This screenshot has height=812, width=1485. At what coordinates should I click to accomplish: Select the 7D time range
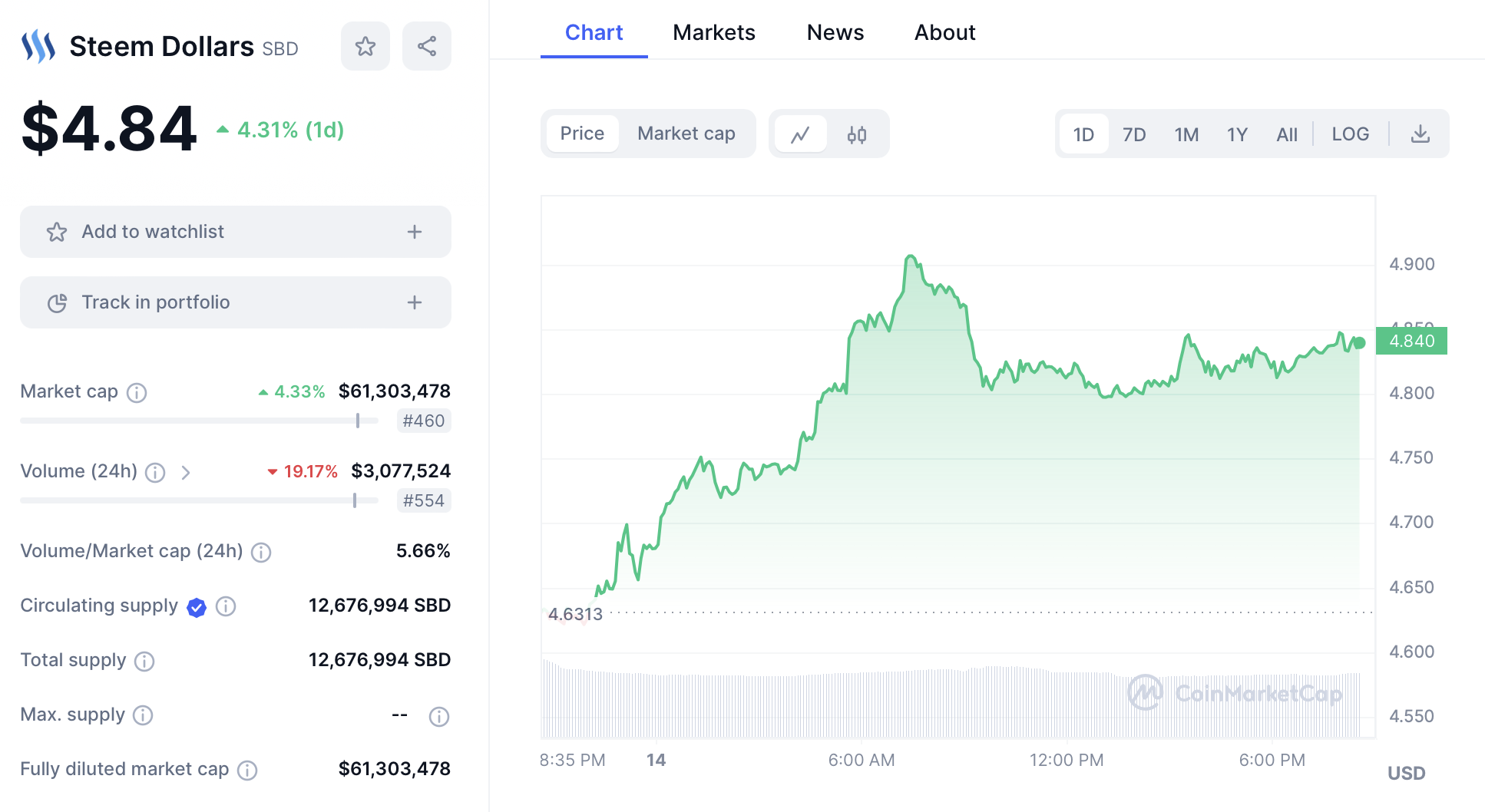click(1134, 134)
